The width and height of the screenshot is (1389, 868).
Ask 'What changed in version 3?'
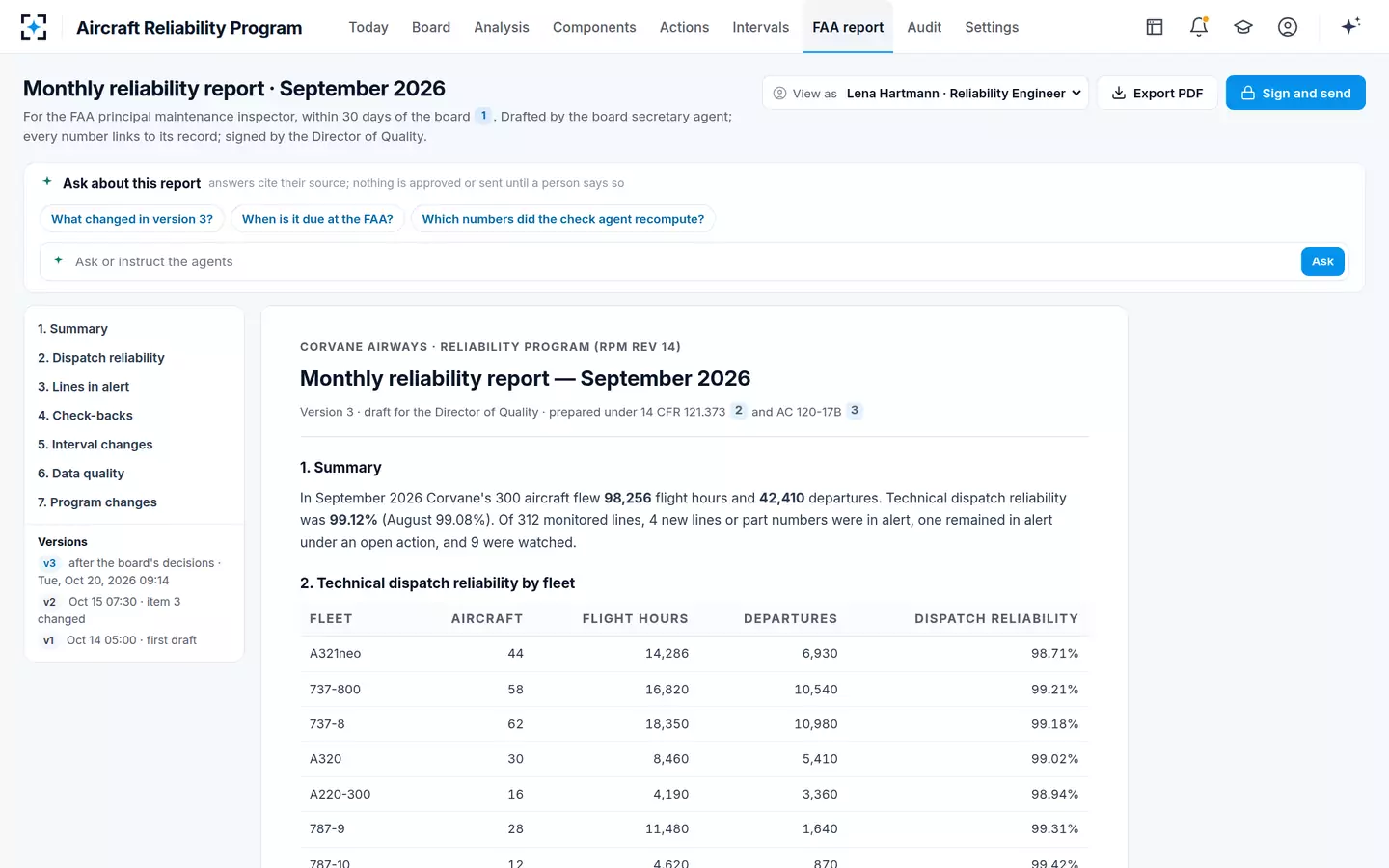132,219
